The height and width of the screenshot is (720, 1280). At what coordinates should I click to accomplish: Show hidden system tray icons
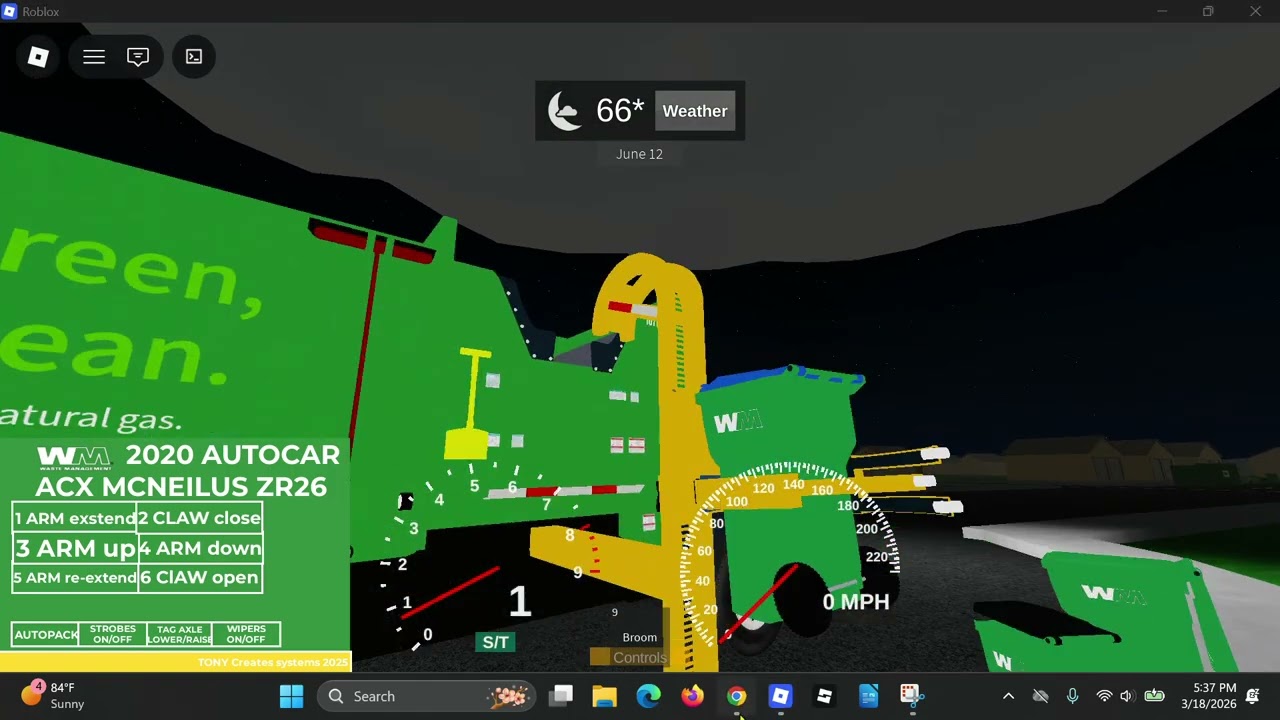[1008, 696]
